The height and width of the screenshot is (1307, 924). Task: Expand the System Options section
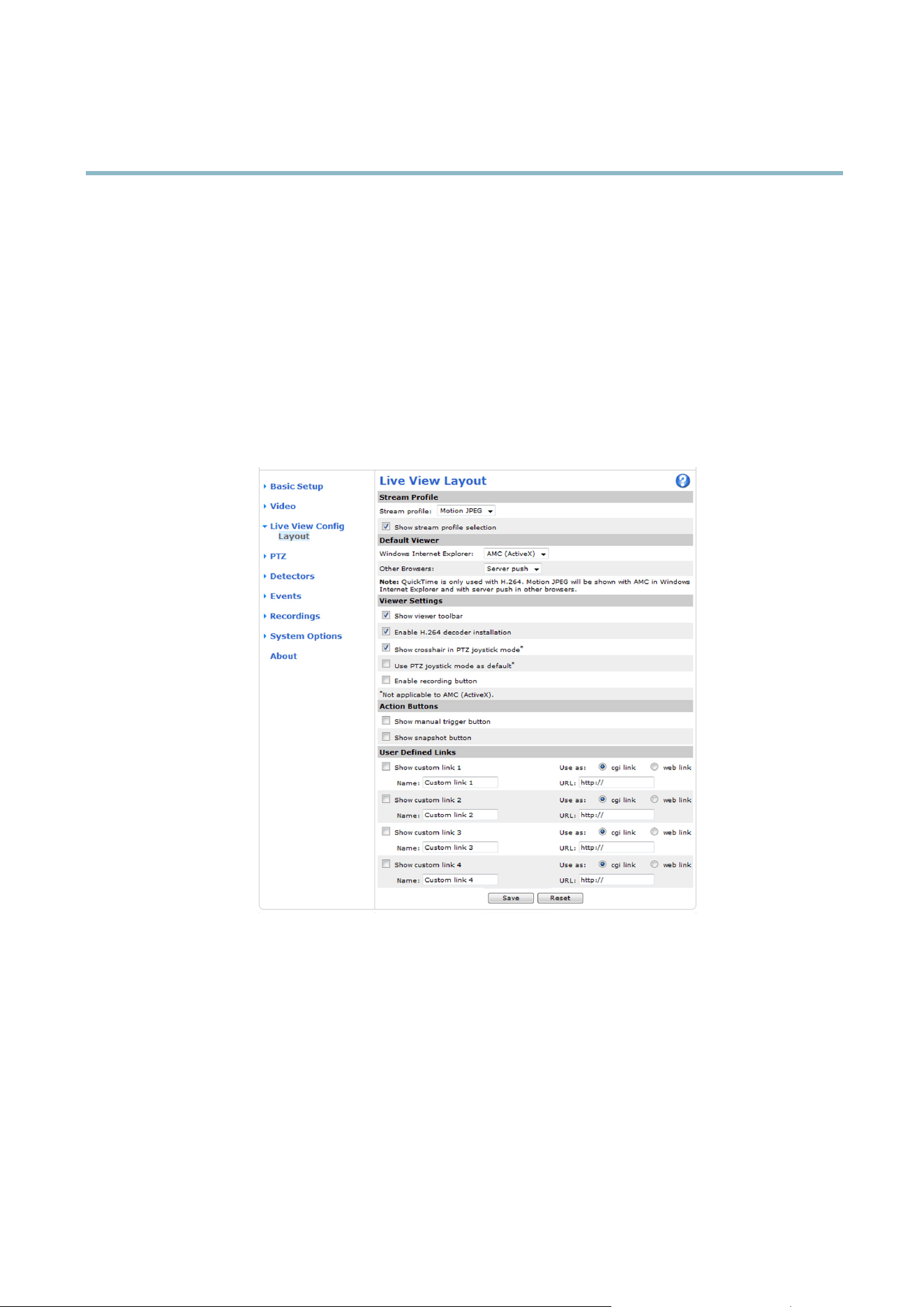tap(306, 636)
